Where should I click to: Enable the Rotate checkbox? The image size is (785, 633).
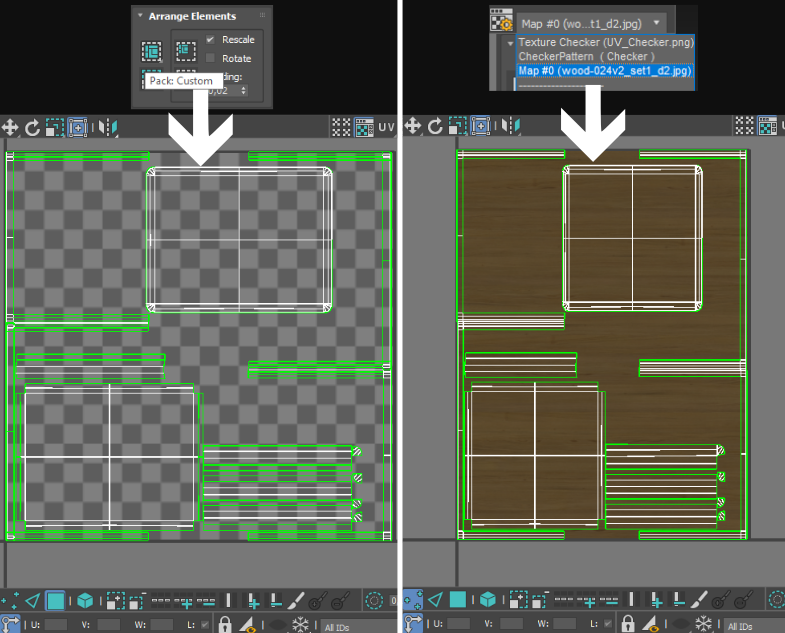210,58
